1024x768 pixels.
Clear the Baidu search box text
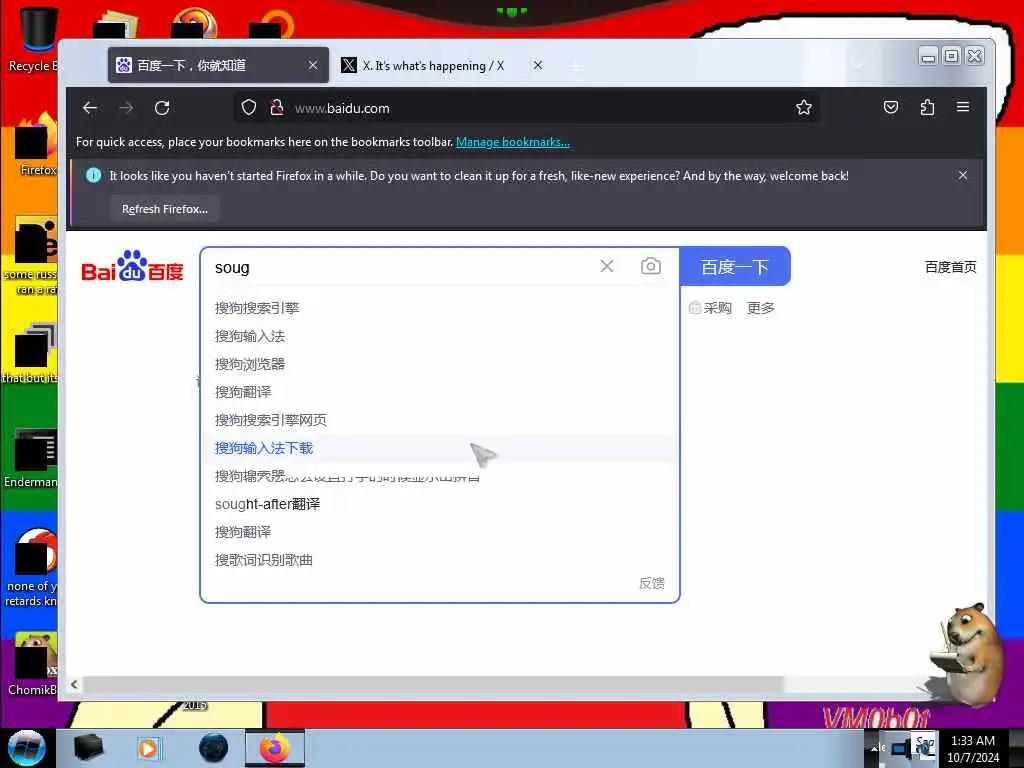pyautogui.click(x=607, y=266)
